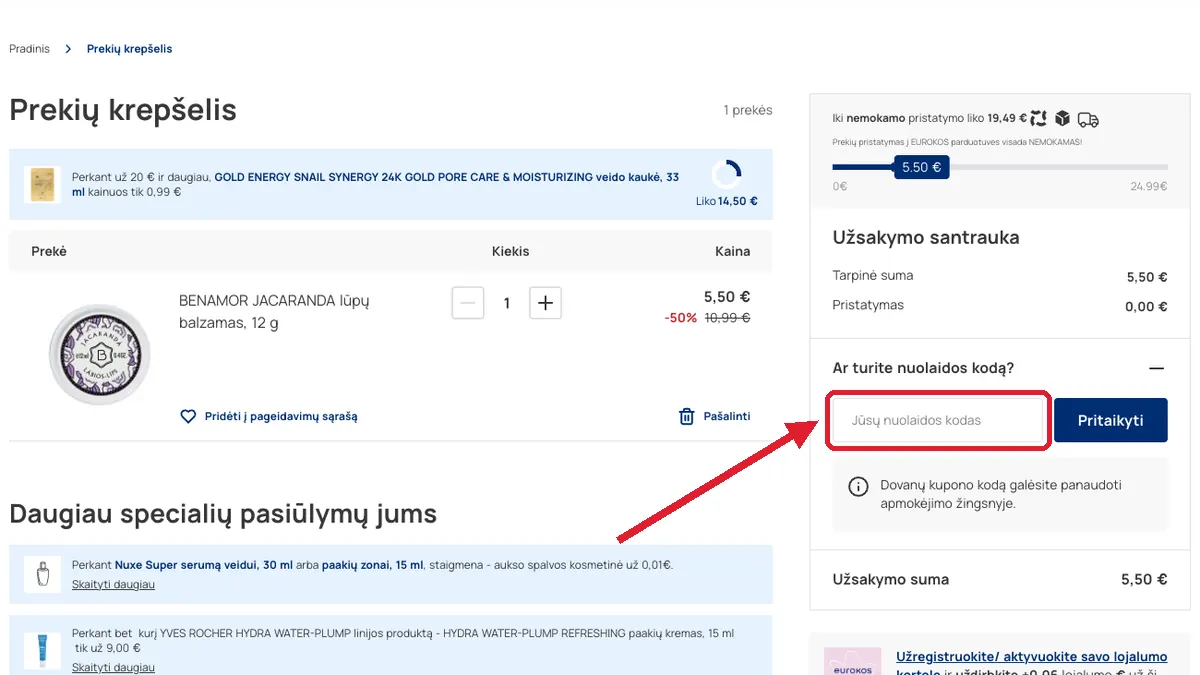Image resolution: width=1200 pixels, height=675 pixels.
Task: Click the Užsakymo suma total 5,50 €
Action: [1144, 579]
